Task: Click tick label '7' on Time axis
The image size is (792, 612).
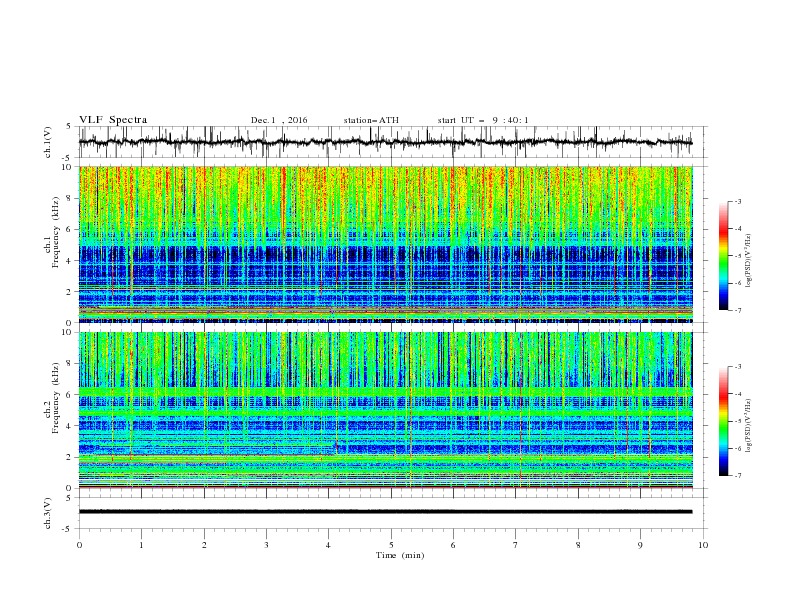Action: pyautogui.click(x=516, y=545)
